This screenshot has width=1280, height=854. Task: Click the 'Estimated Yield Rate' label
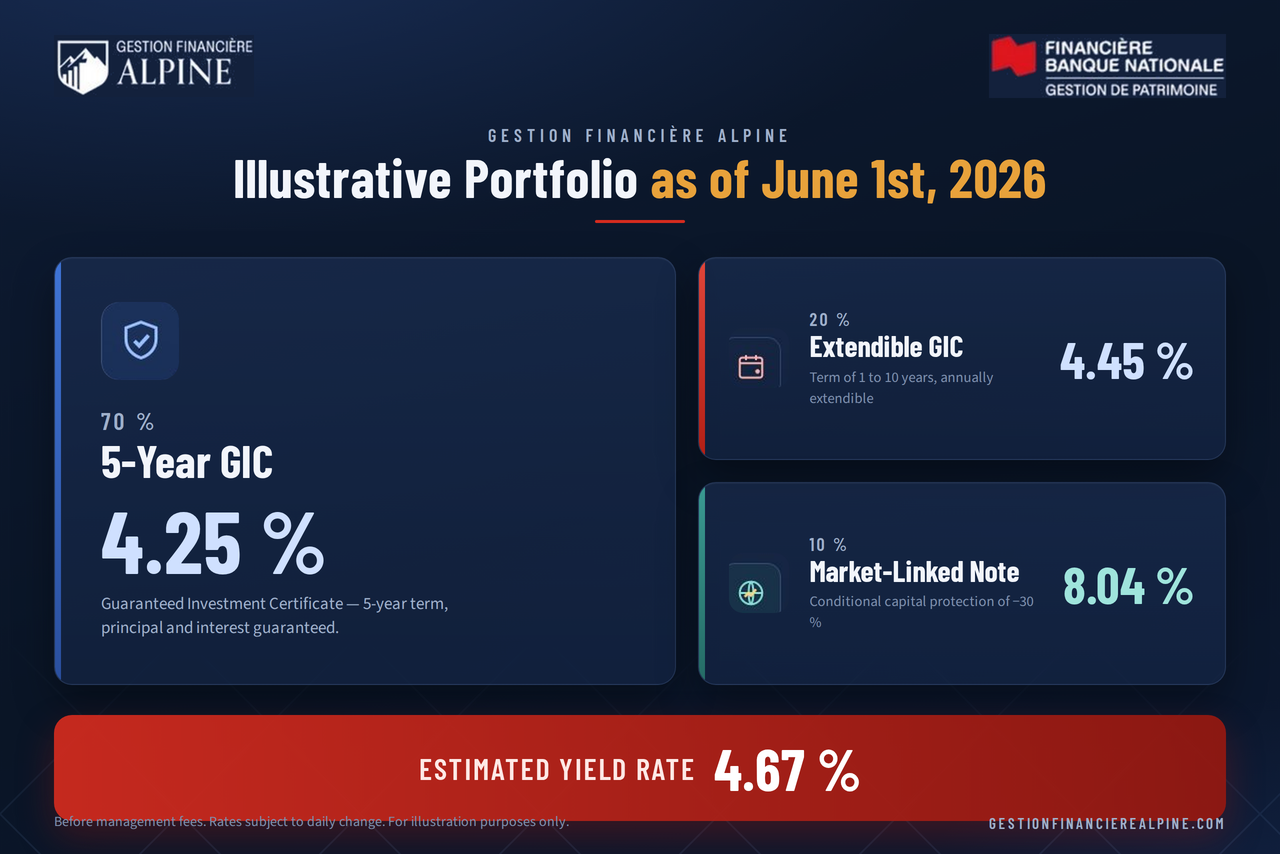(x=557, y=769)
